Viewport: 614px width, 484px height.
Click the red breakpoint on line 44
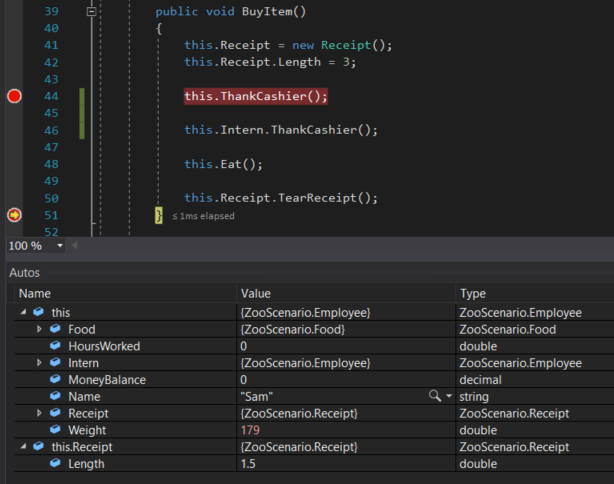14,96
